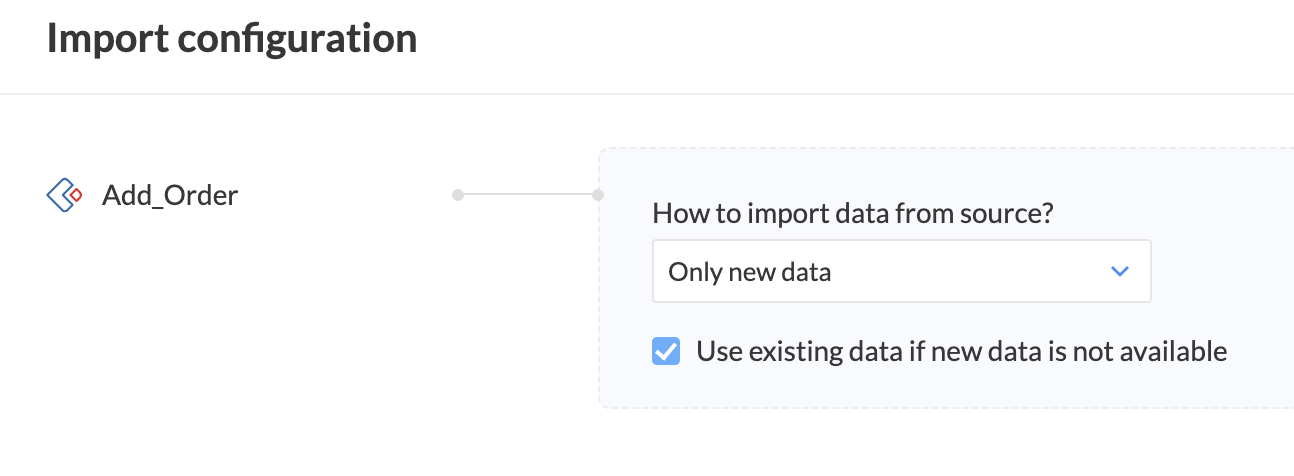Select the Add_Order data source label
The image size is (1294, 476).
[170, 195]
